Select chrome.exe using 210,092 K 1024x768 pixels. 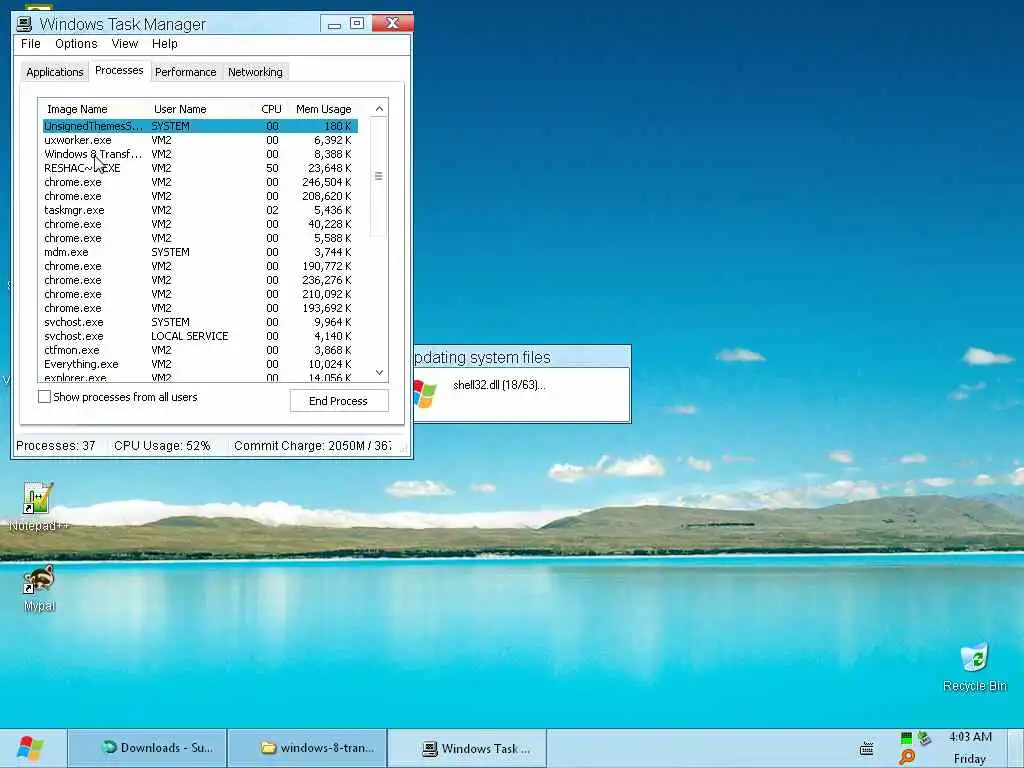coord(200,294)
